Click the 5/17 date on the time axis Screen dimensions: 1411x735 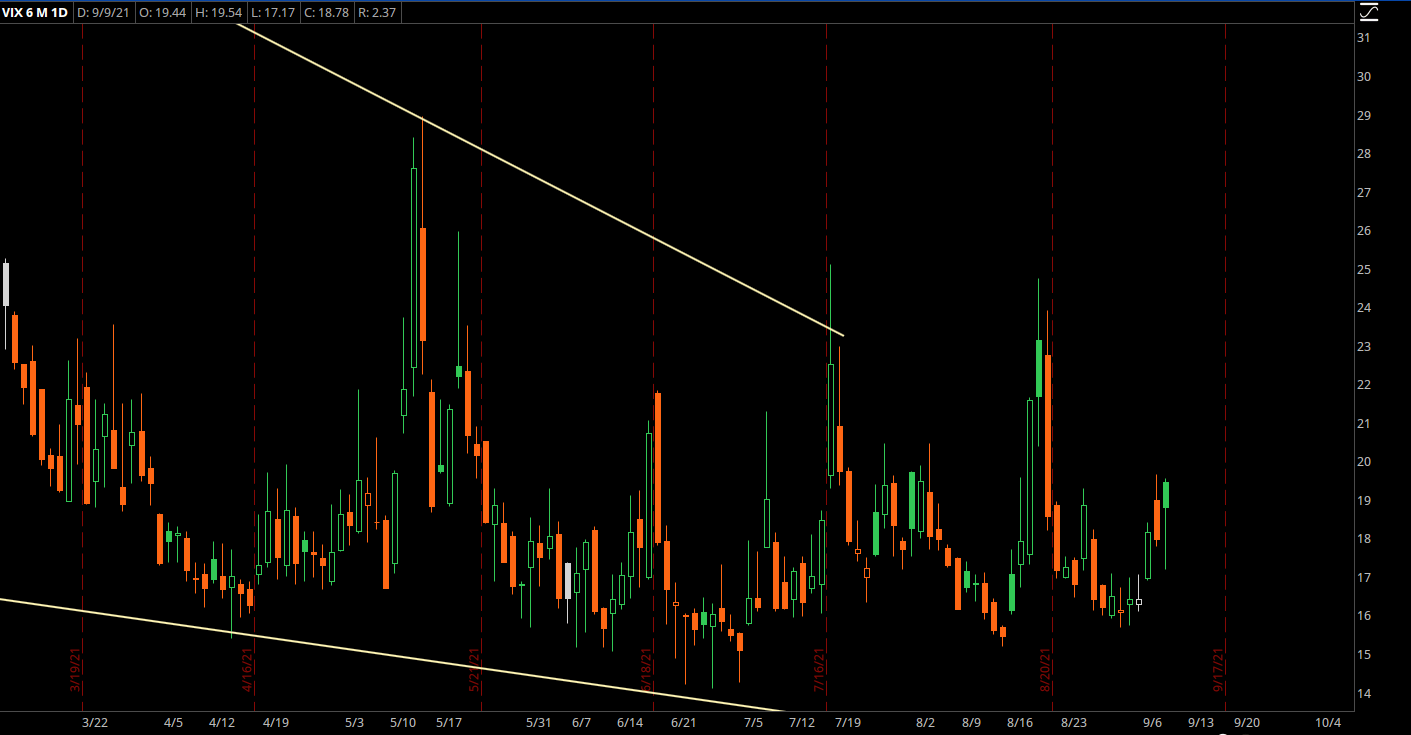pos(449,722)
